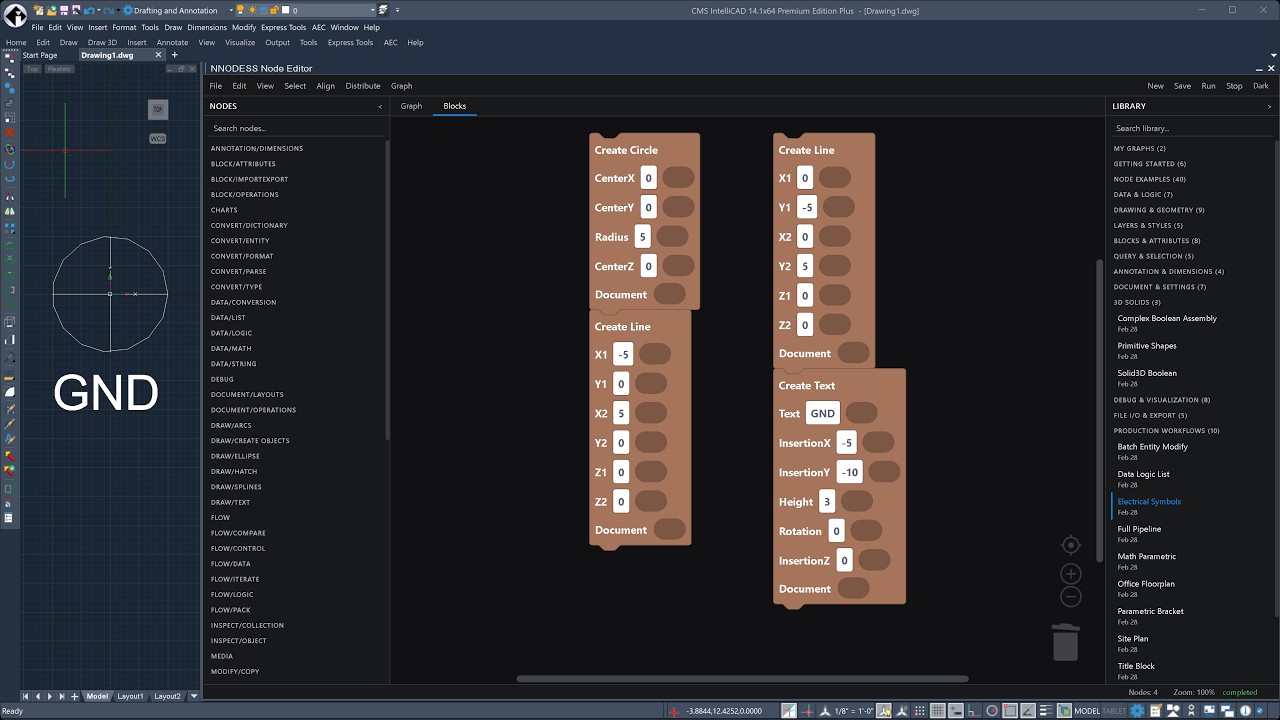Image resolution: width=1280 pixels, height=720 pixels.
Task: Click the center view crosshair icon
Action: (x=1071, y=545)
